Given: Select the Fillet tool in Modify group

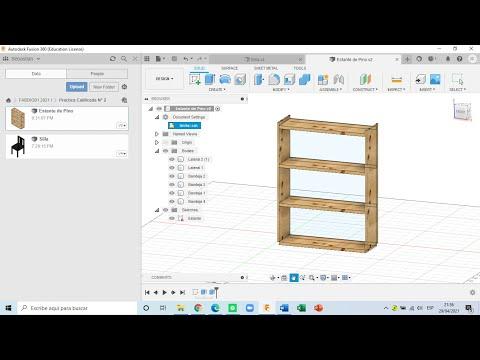Looking at the screenshot, I should pos(274,79).
